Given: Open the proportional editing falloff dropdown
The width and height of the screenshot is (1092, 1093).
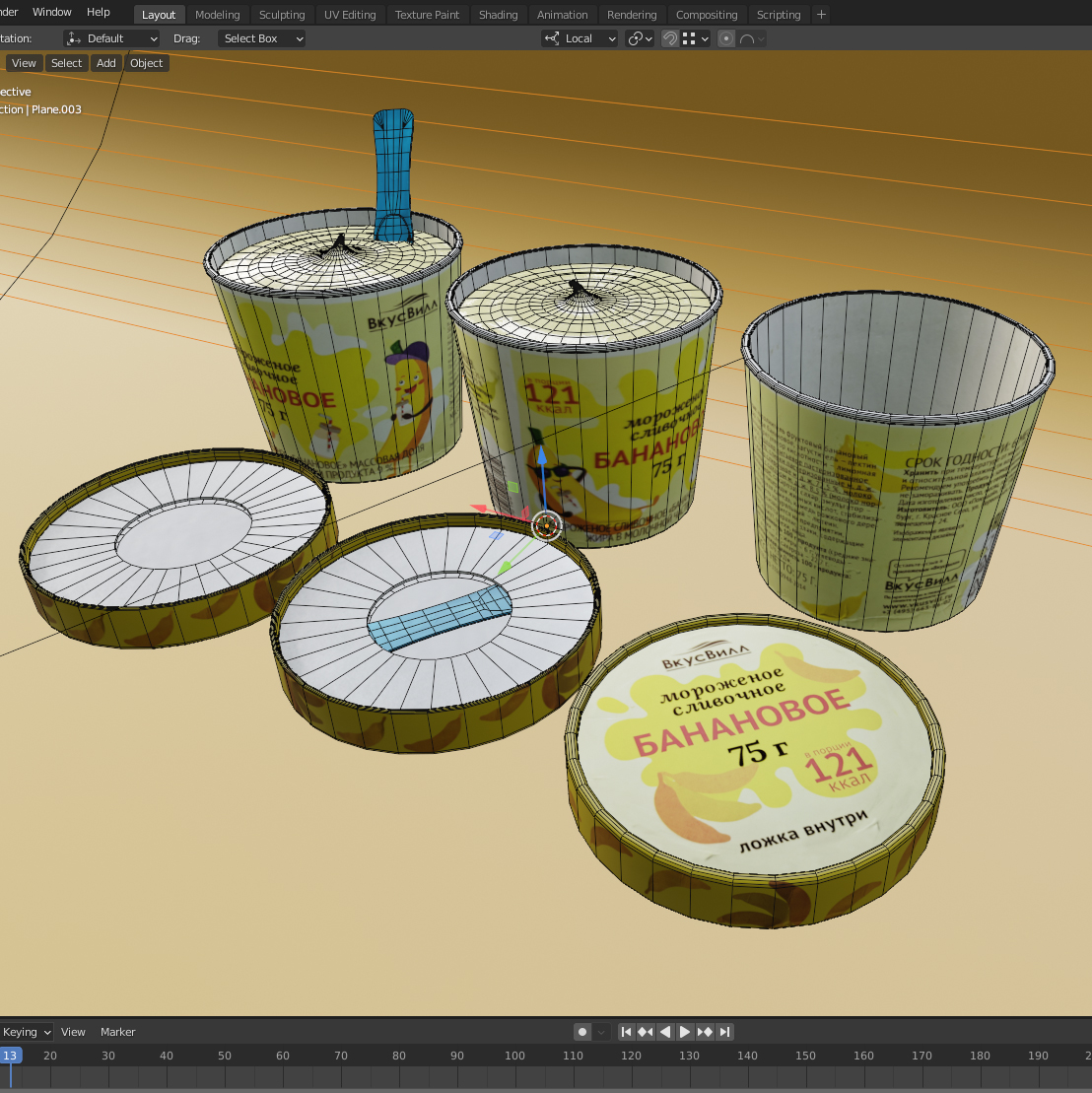Looking at the screenshot, I should [x=752, y=38].
